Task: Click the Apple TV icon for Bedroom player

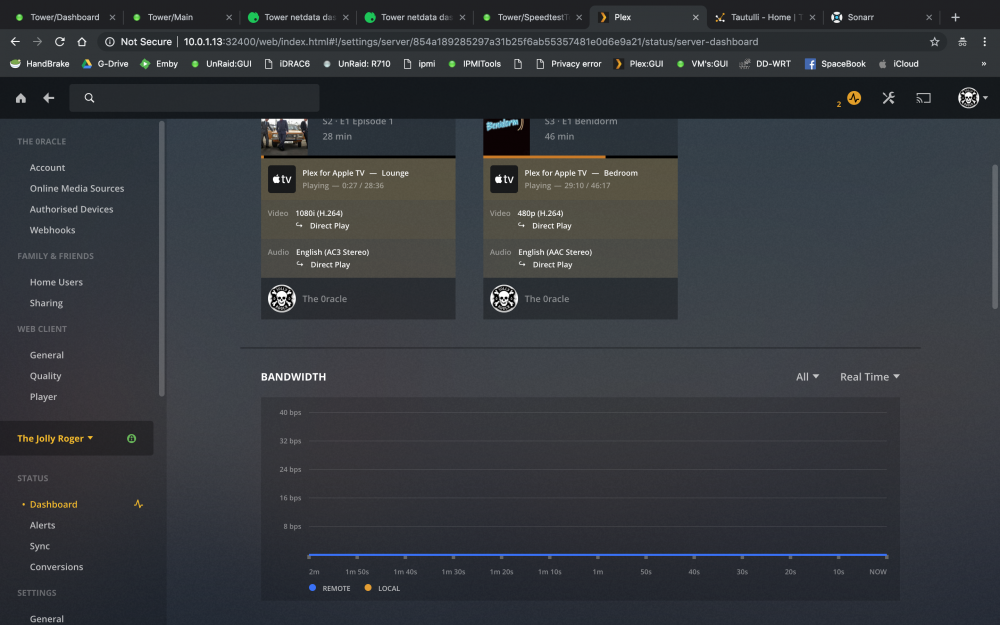Action: pos(504,179)
